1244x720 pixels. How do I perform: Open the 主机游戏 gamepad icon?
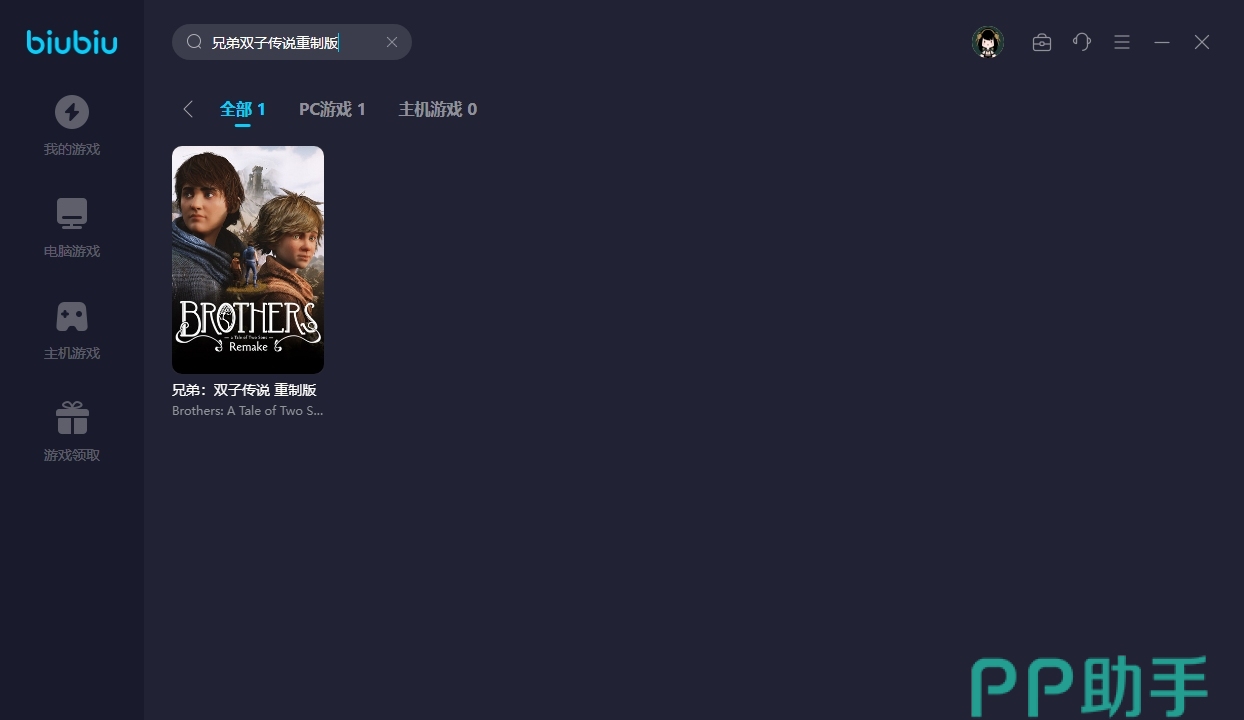[72, 316]
